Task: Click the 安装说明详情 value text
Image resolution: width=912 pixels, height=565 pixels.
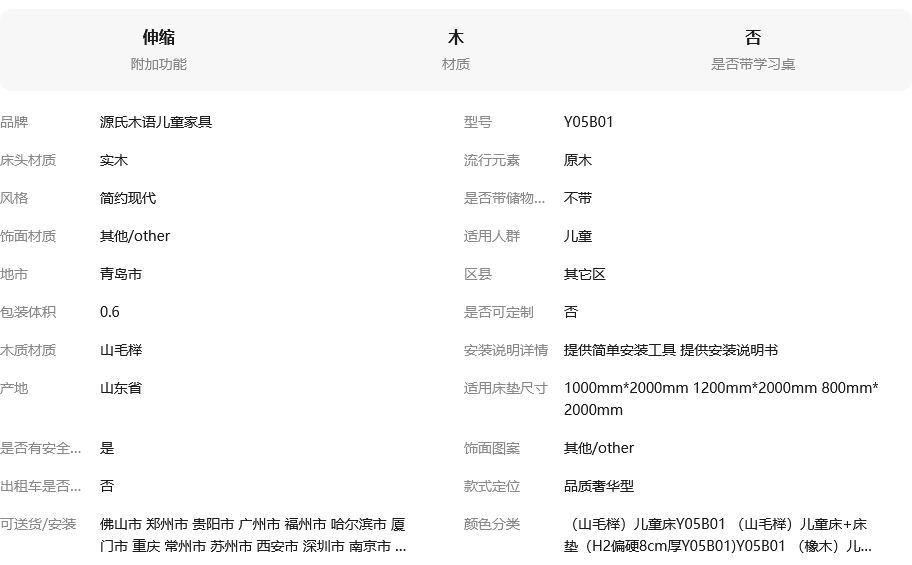Action: click(670, 350)
